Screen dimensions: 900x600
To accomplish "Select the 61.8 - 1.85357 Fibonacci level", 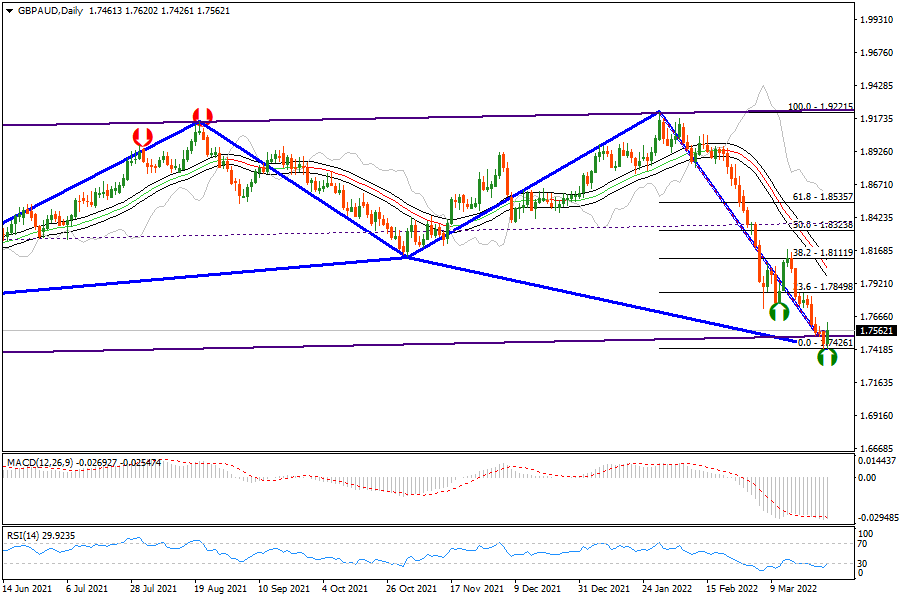I will pyautogui.click(x=822, y=198).
